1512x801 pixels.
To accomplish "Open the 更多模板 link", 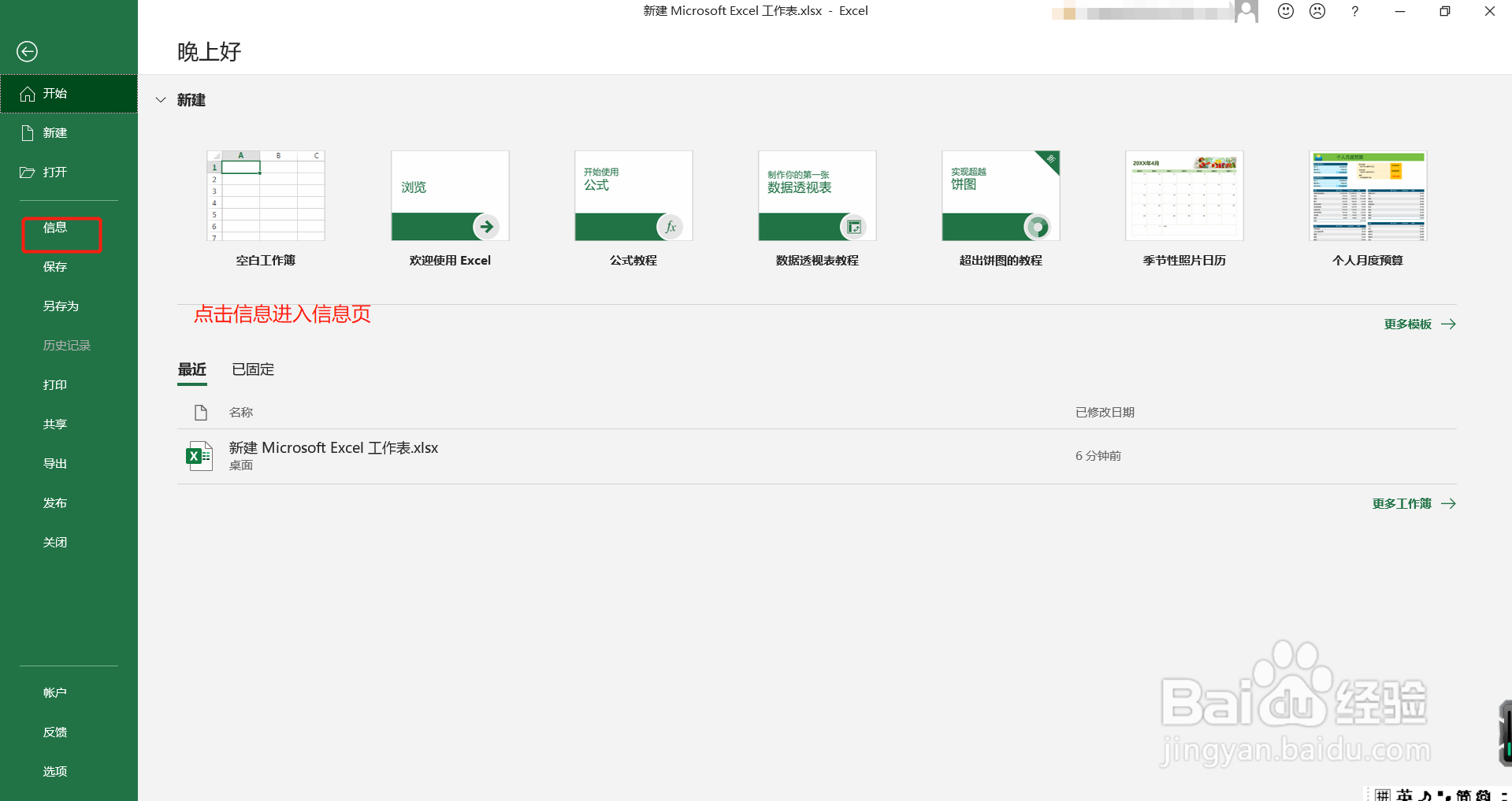I will coord(1408,324).
